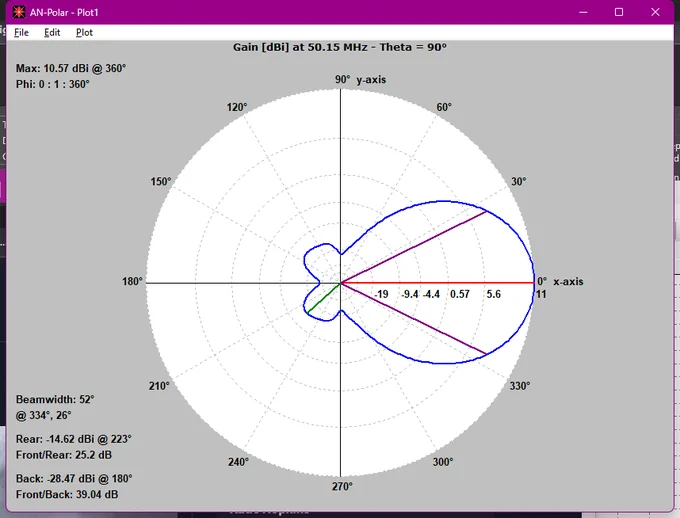Click the 0.57 gain scale label
The image size is (680, 518).
point(460,294)
